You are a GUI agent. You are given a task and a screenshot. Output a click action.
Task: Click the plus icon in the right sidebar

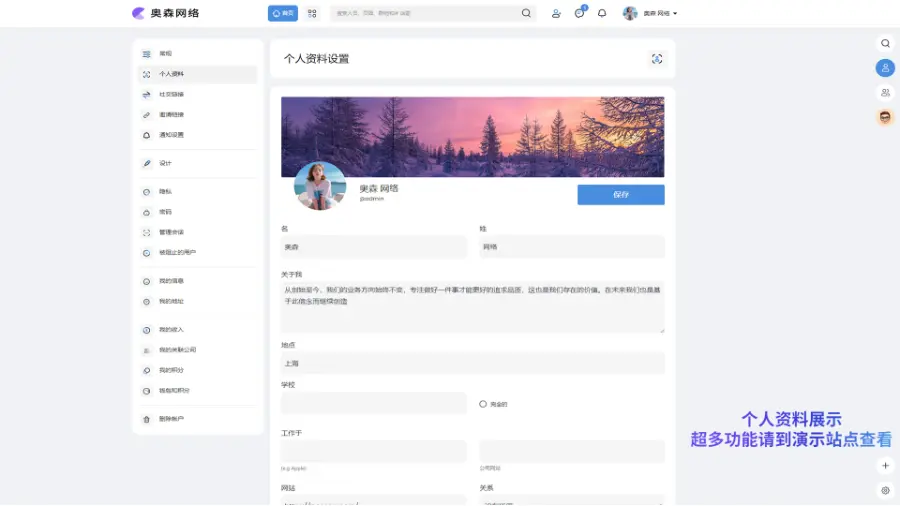[885, 465]
